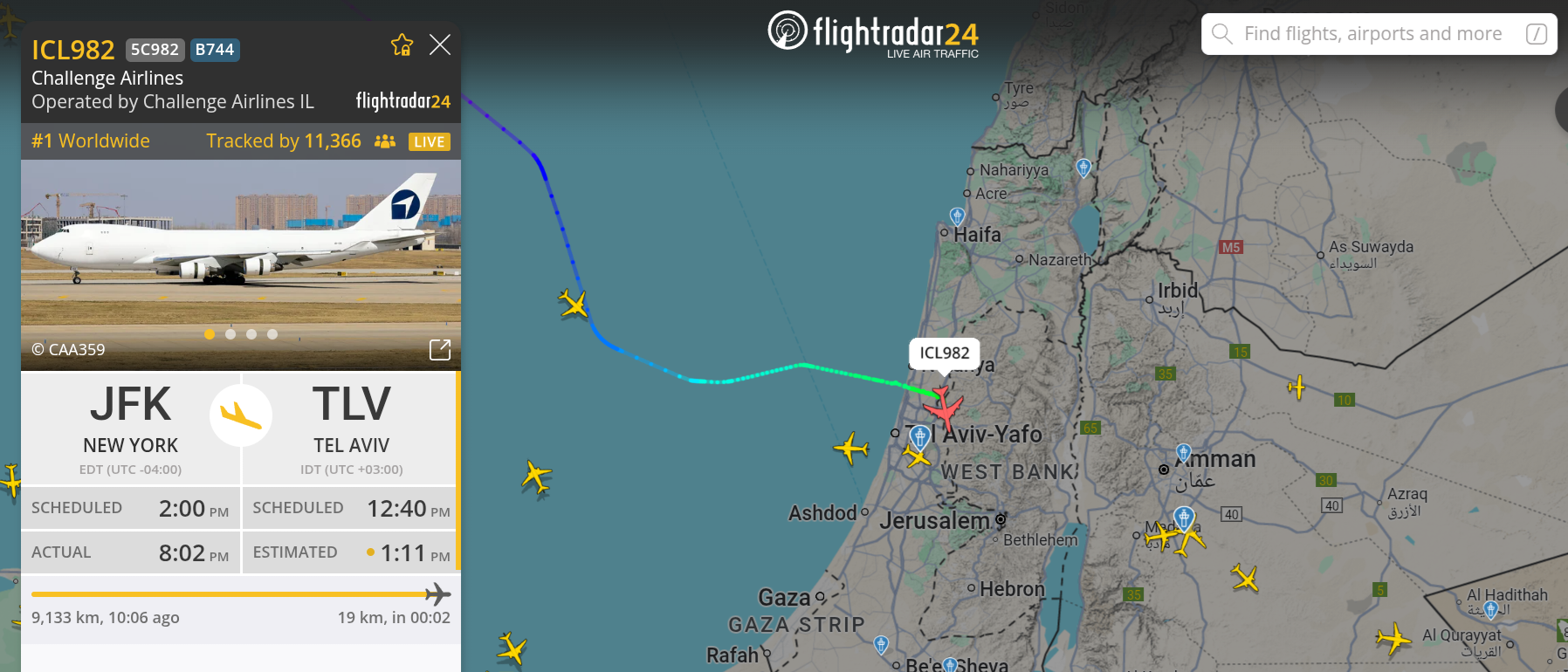Viewport: 1568px width, 672px height.
Task: Click the Flightradar24 logo at the top
Action: click(873, 33)
